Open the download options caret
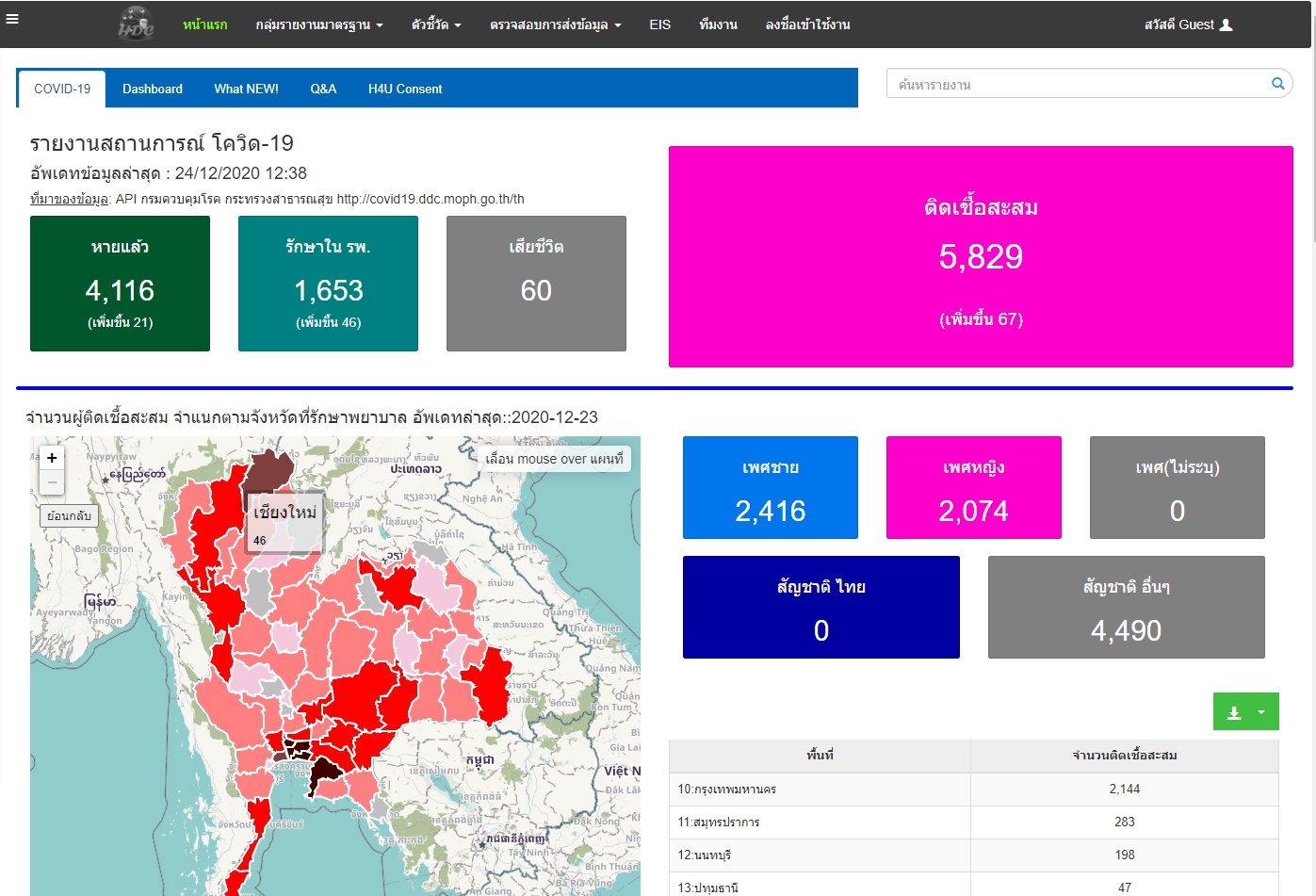Image resolution: width=1316 pixels, height=896 pixels. click(x=1261, y=712)
